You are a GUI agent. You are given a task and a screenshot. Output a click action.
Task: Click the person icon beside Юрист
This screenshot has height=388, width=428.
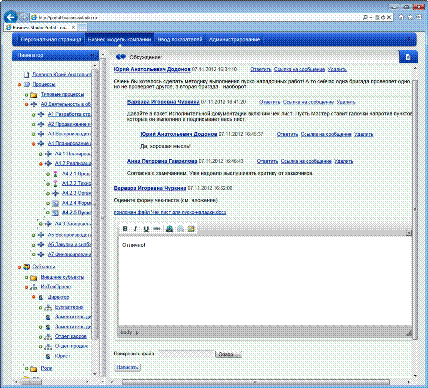point(48,356)
